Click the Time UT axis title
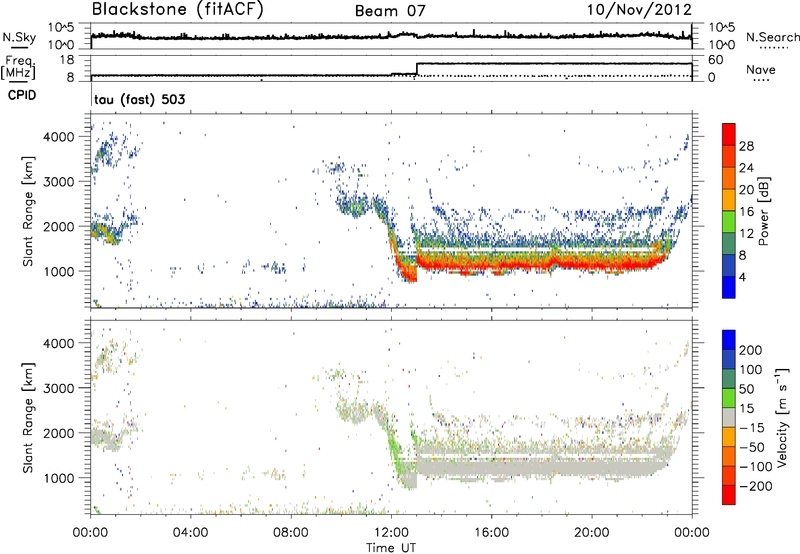 (x=391, y=548)
